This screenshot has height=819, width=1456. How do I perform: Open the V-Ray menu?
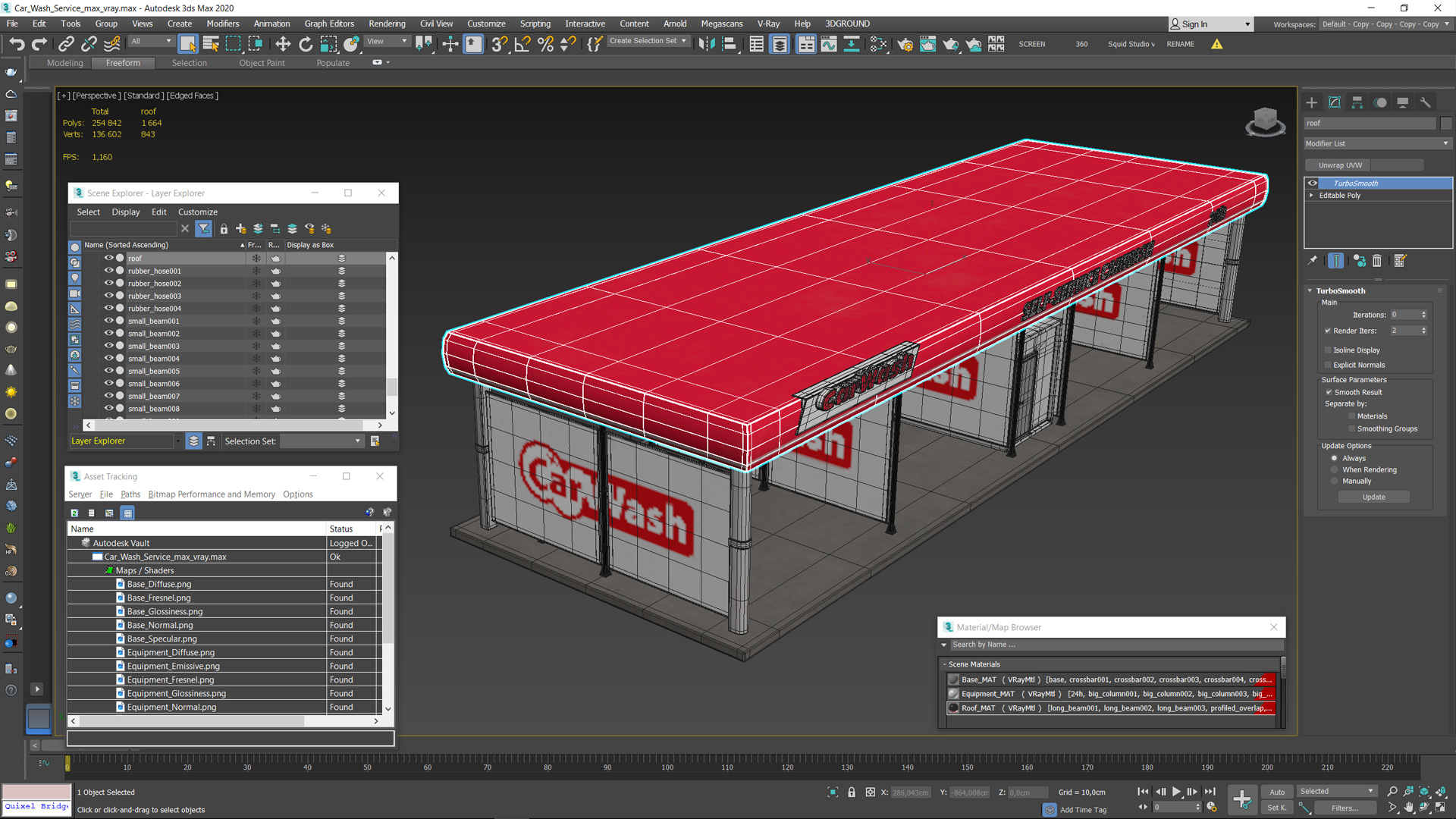point(768,24)
